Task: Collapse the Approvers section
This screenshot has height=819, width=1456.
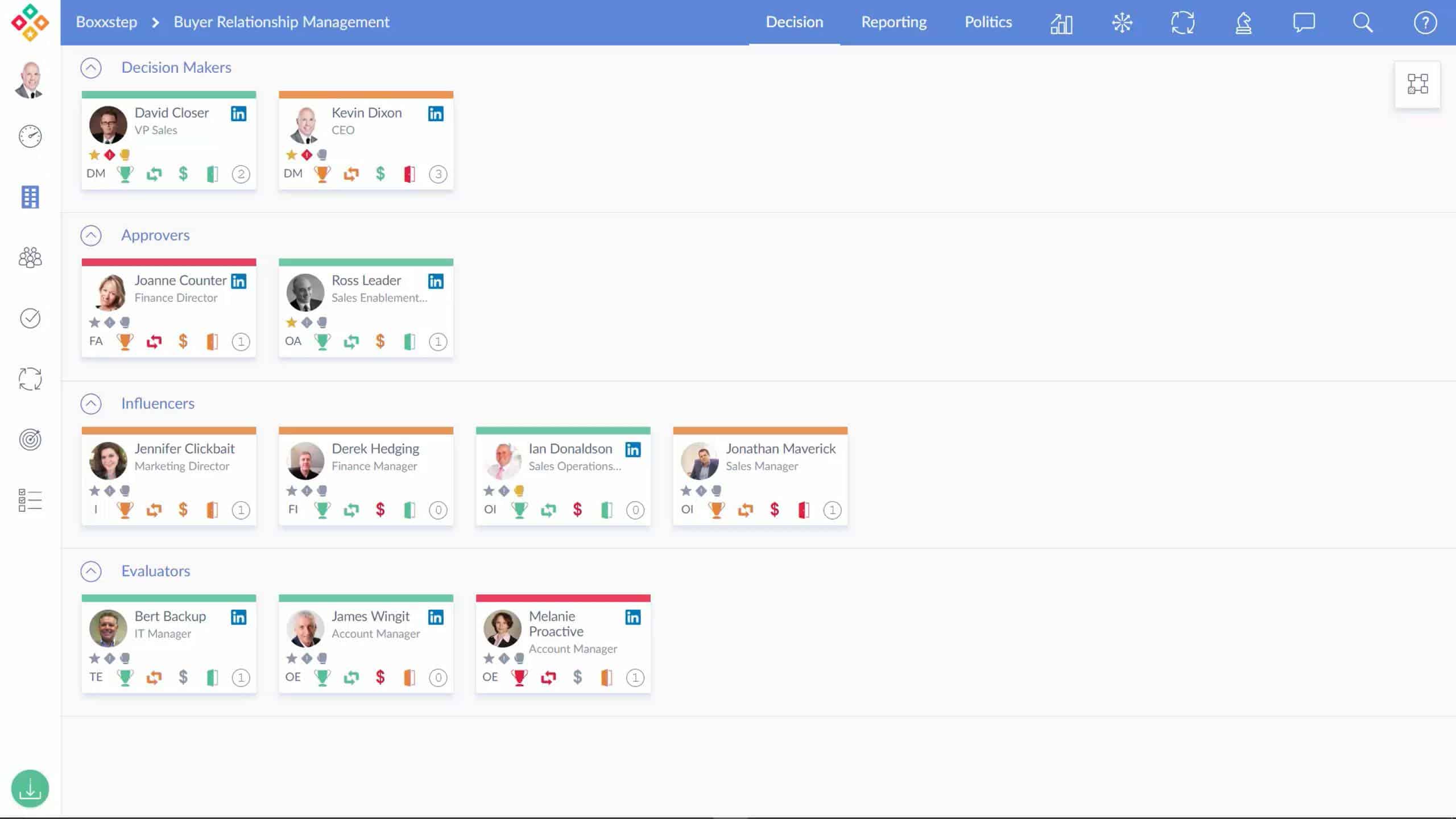Action: coord(91,235)
